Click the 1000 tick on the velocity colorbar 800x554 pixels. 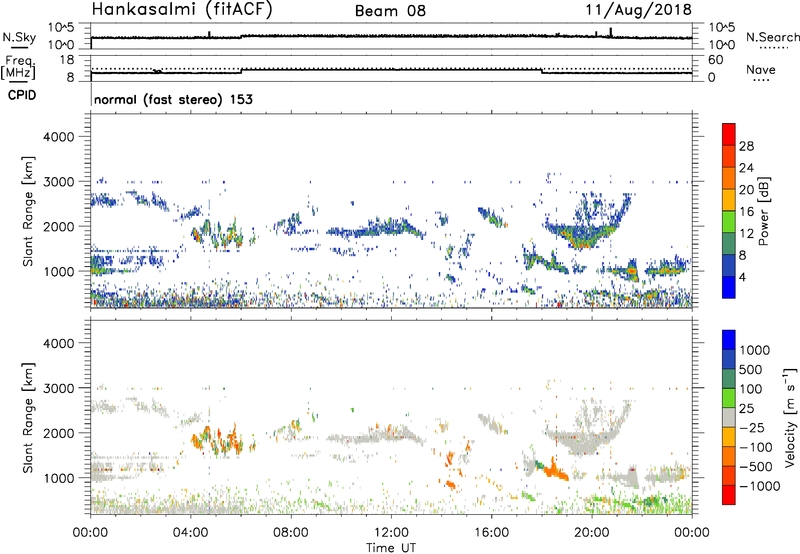pyautogui.click(x=755, y=350)
